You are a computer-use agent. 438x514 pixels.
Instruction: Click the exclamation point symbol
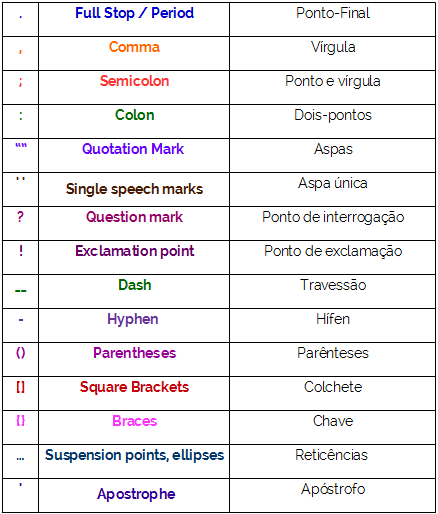pyautogui.click(x=21, y=250)
